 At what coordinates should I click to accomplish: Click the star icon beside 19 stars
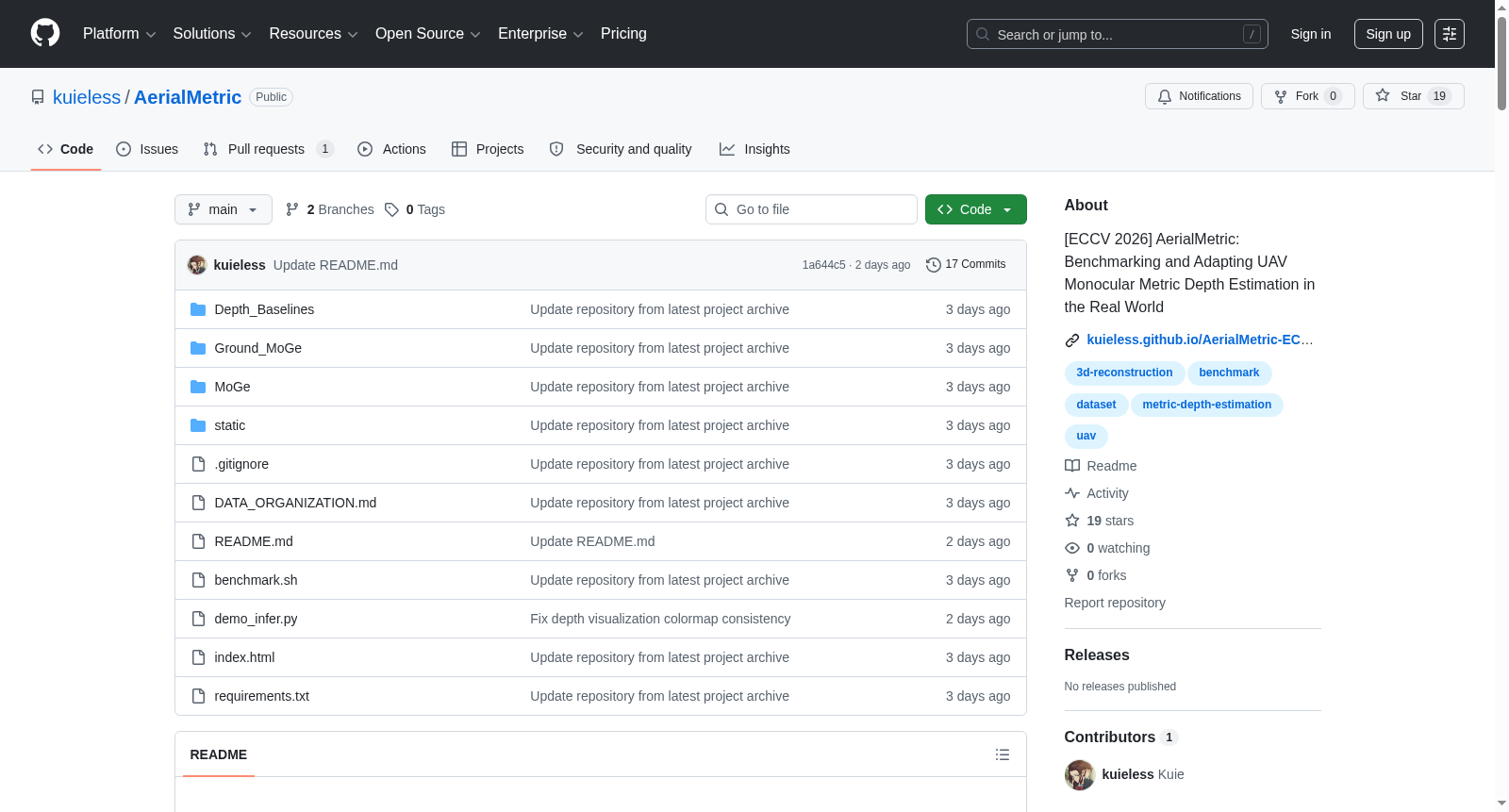pyautogui.click(x=1072, y=521)
